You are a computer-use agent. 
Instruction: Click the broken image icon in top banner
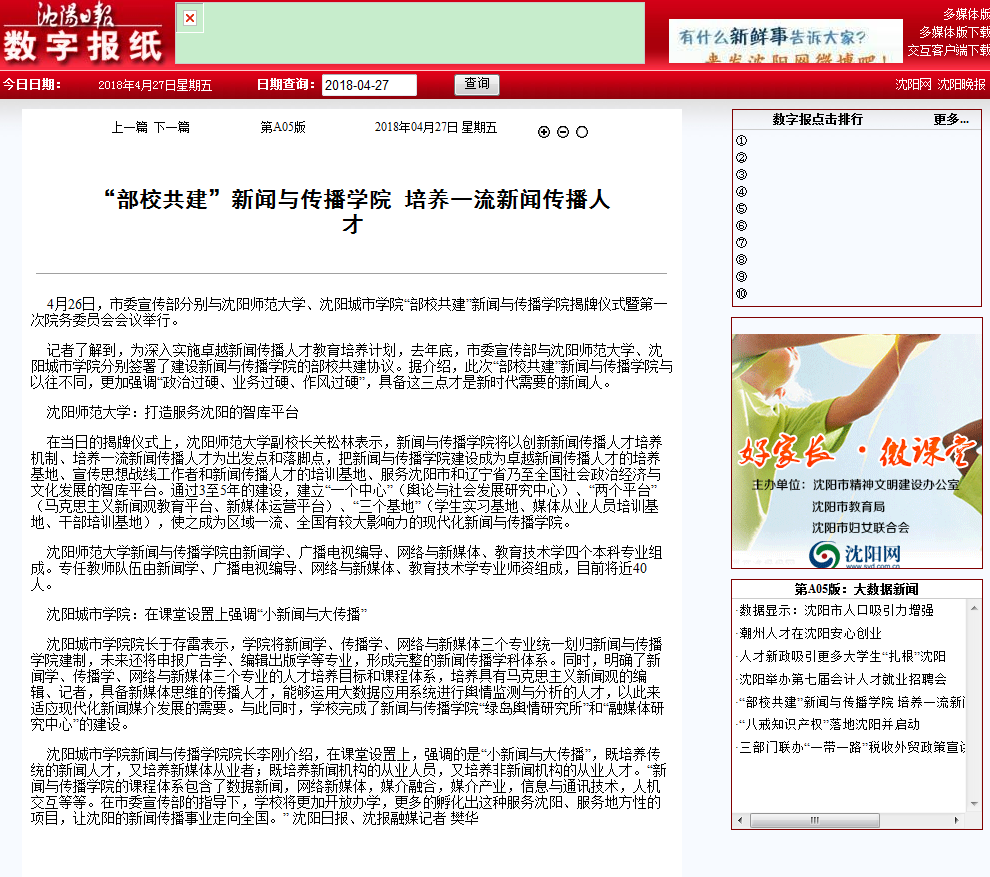(x=190, y=18)
